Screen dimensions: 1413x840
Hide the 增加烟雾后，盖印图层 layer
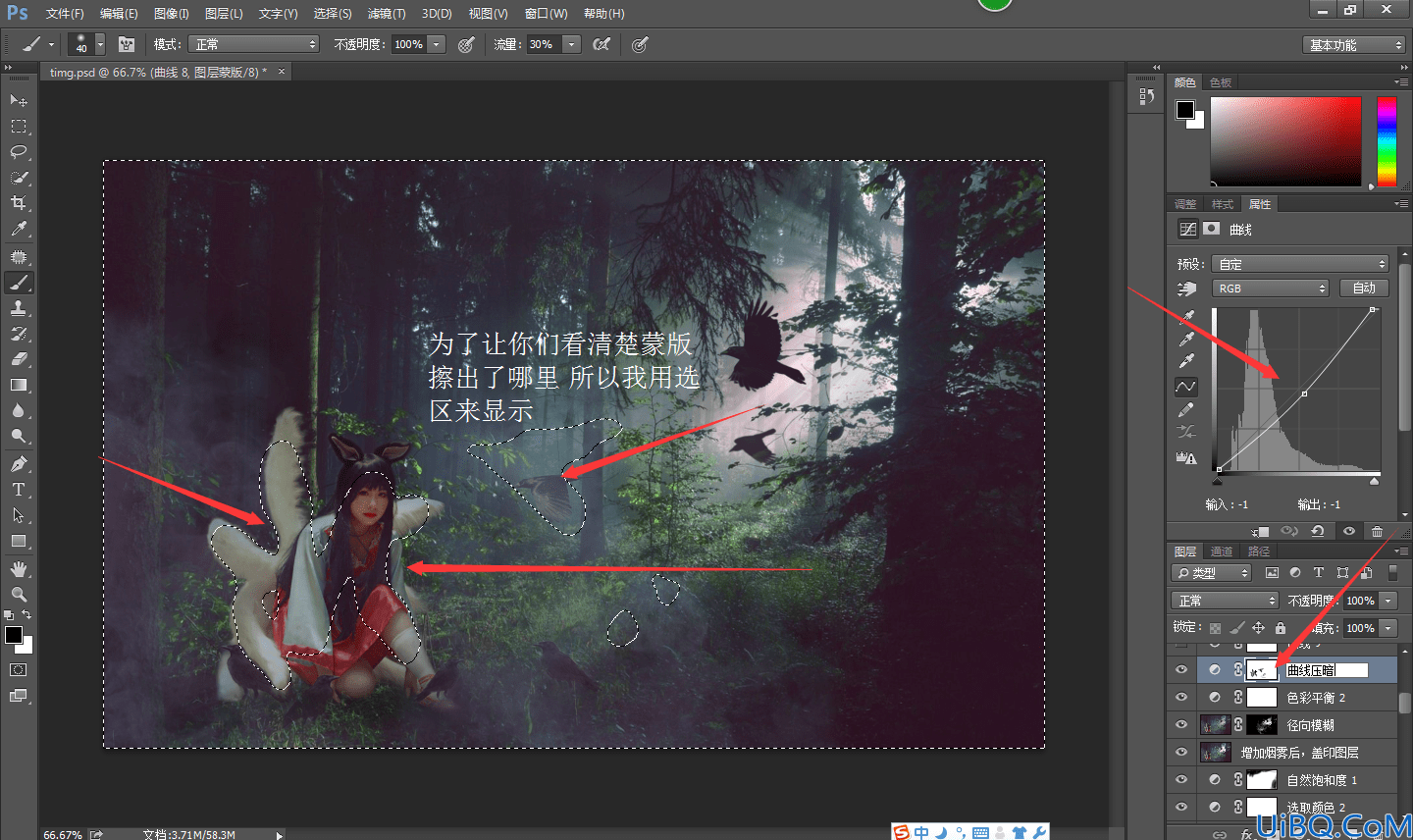[1181, 753]
